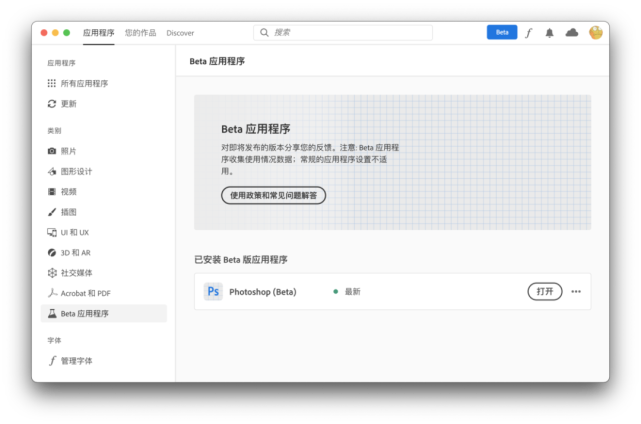Screen dimensions: 641x424
Task: Click the Photoshop (Beta) app name
Action: click(263, 292)
